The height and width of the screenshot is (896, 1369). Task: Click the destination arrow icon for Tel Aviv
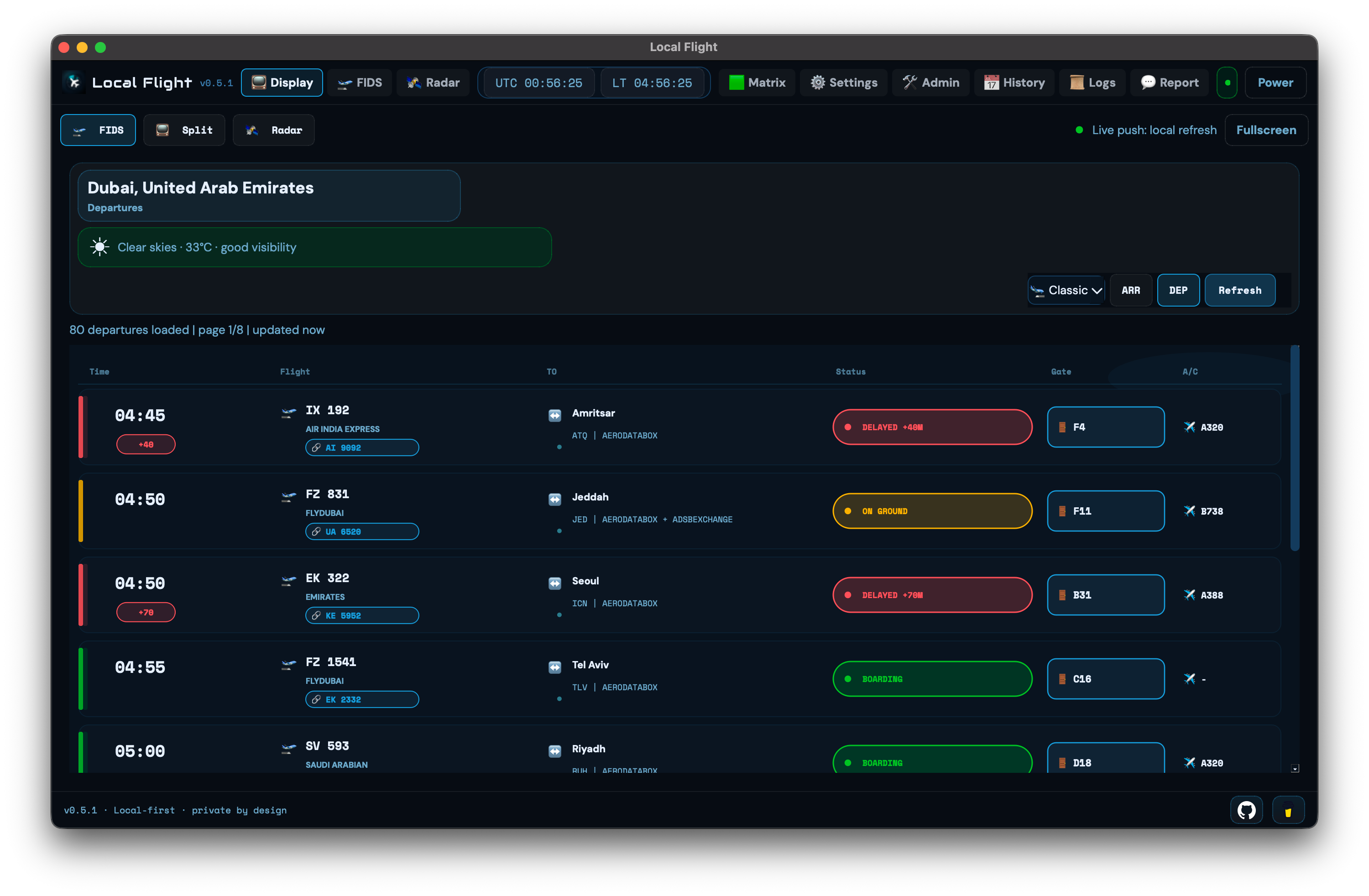point(554,667)
